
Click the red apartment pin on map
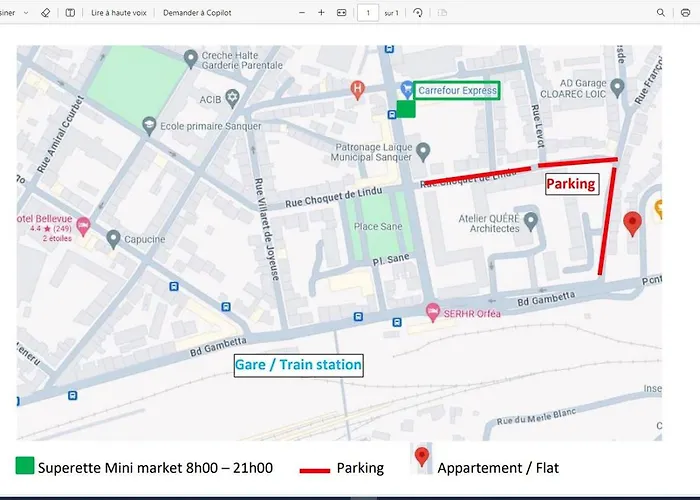(x=632, y=223)
